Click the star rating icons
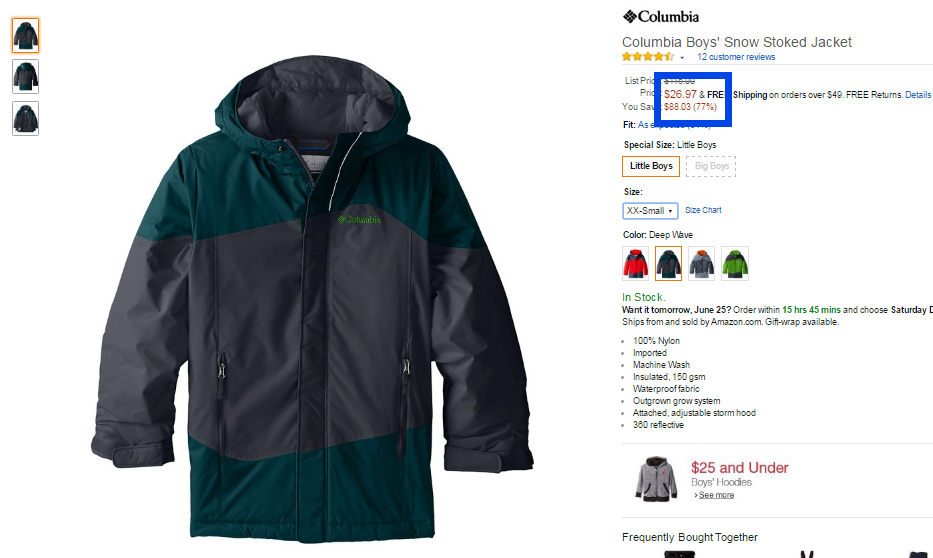 pyautogui.click(x=648, y=57)
